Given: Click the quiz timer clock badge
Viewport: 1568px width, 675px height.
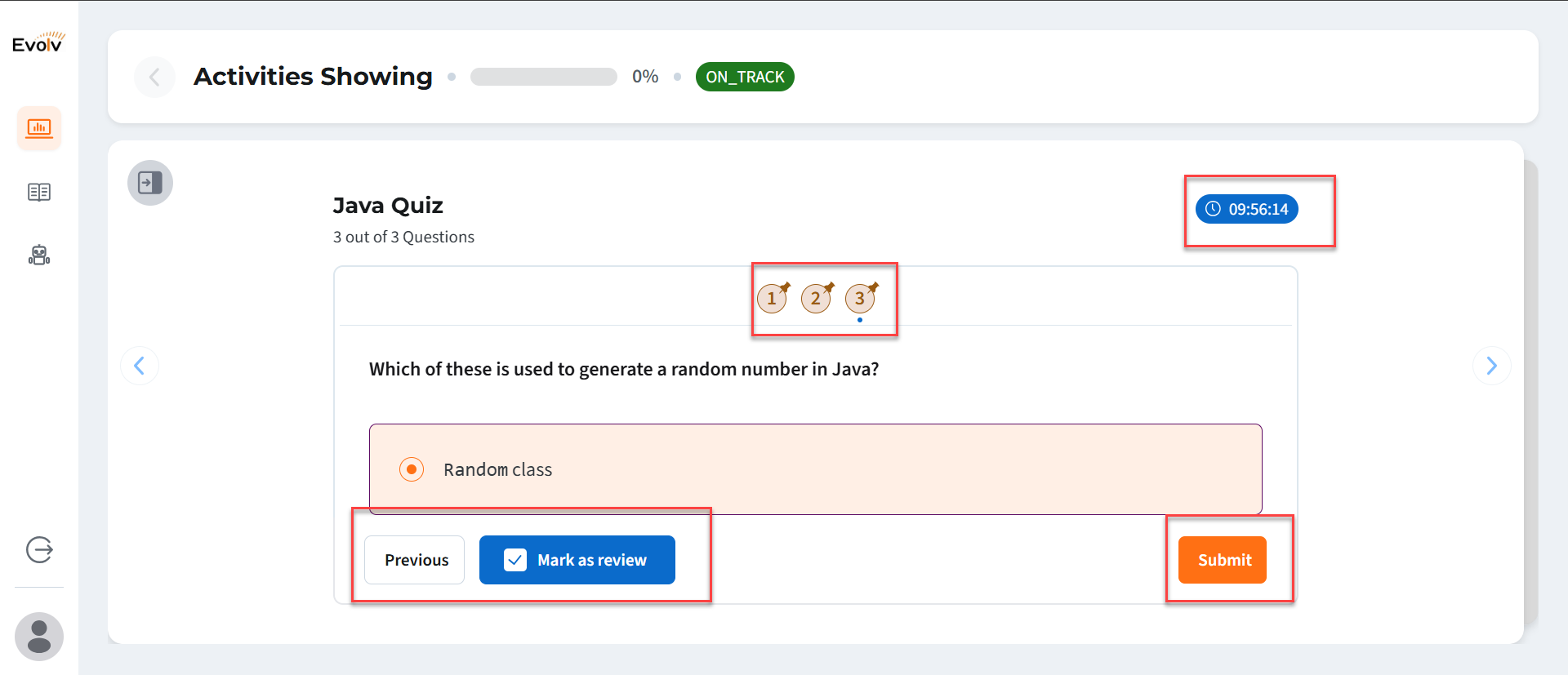Looking at the screenshot, I should 1246,209.
